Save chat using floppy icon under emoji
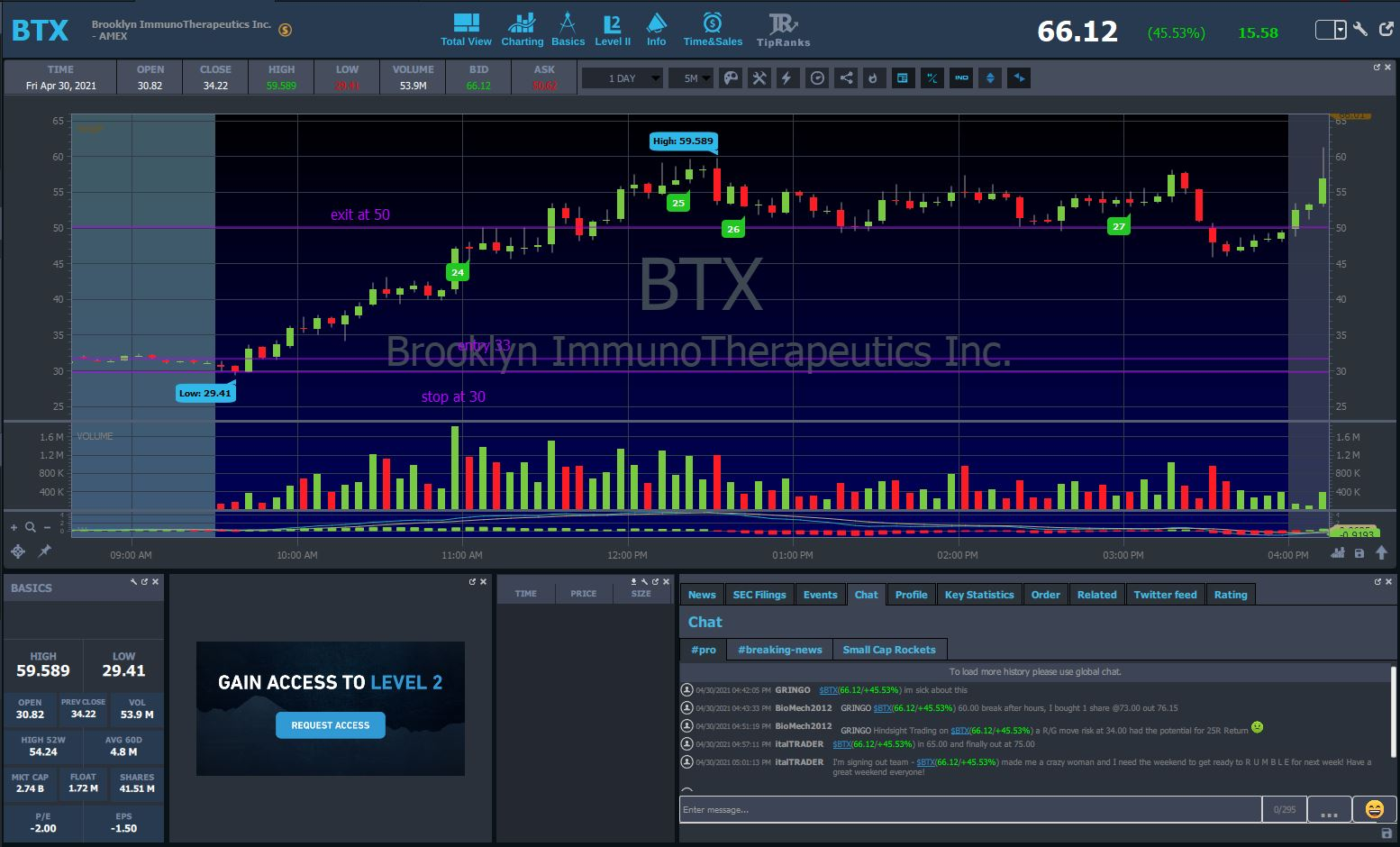The image size is (1400, 847). point(1386,833)
